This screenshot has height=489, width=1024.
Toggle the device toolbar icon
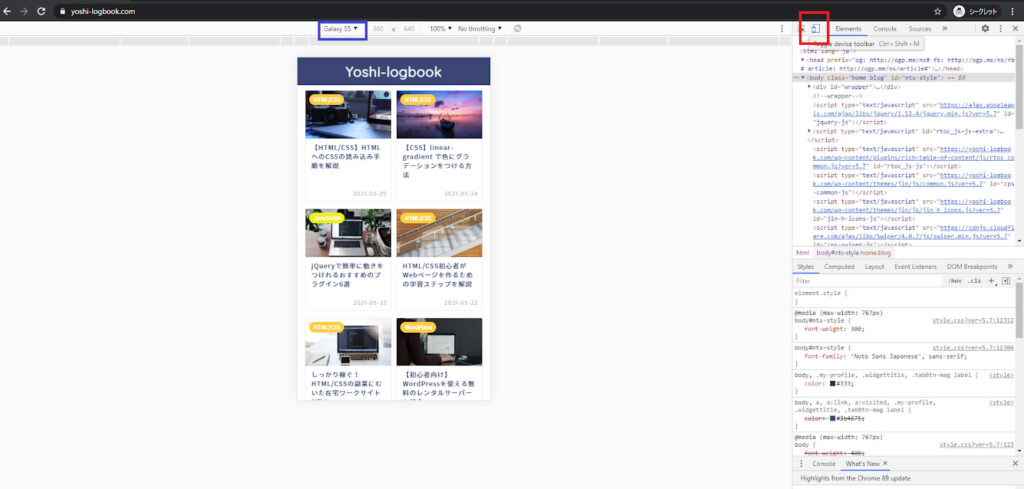(x=815, y=29)
